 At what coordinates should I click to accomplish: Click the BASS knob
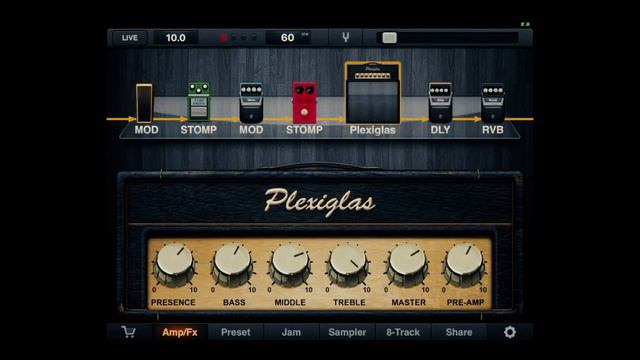[232, 264]
